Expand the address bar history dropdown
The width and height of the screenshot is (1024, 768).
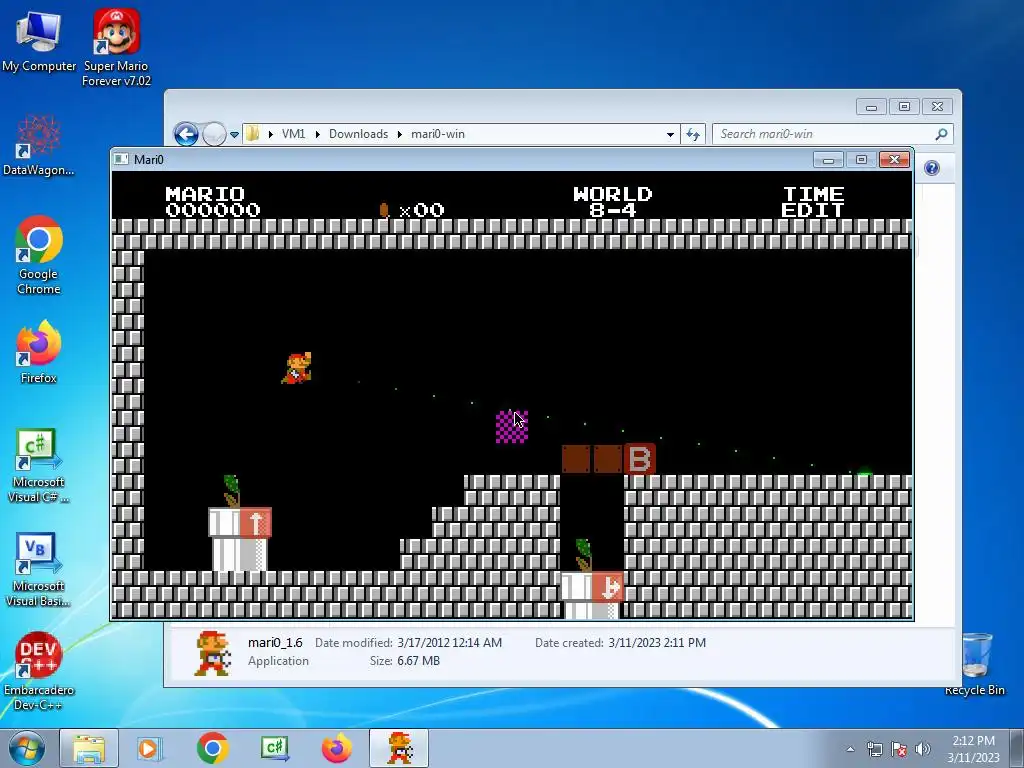pyautogui.click(x=670, y=135)
